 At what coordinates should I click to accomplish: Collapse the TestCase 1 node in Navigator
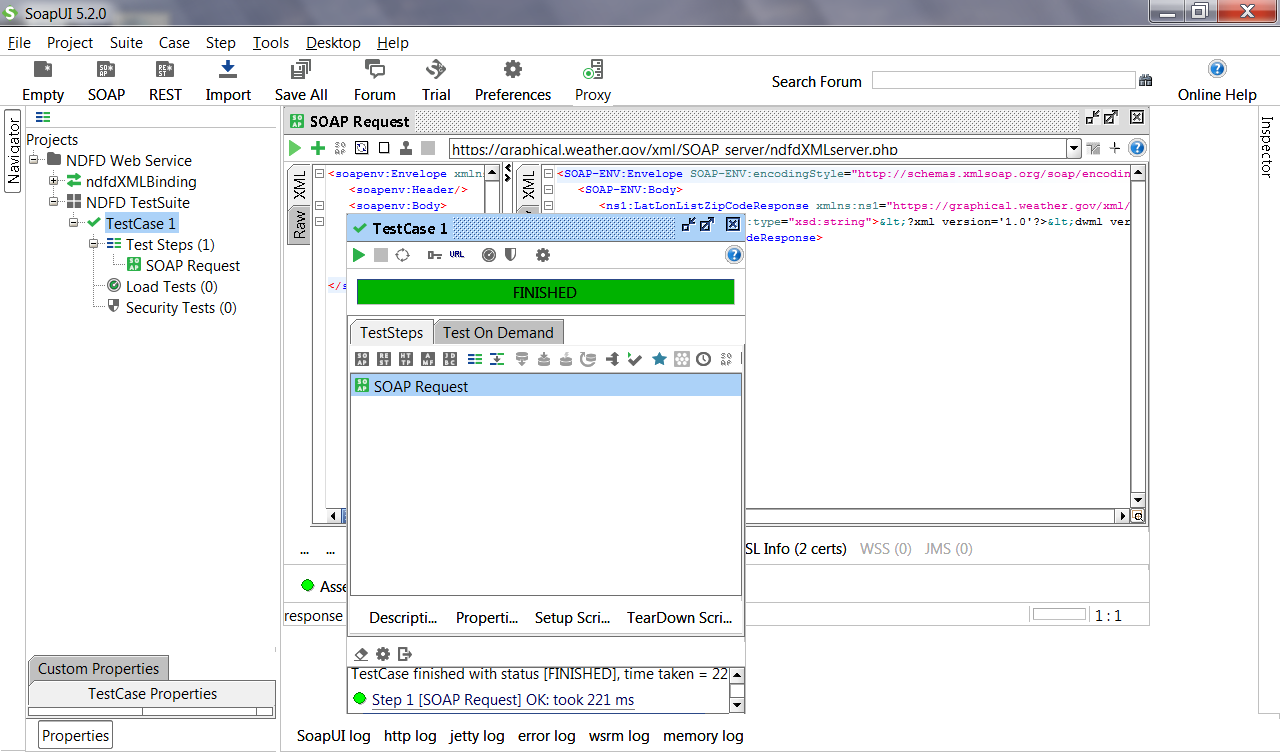coord(73,223)
